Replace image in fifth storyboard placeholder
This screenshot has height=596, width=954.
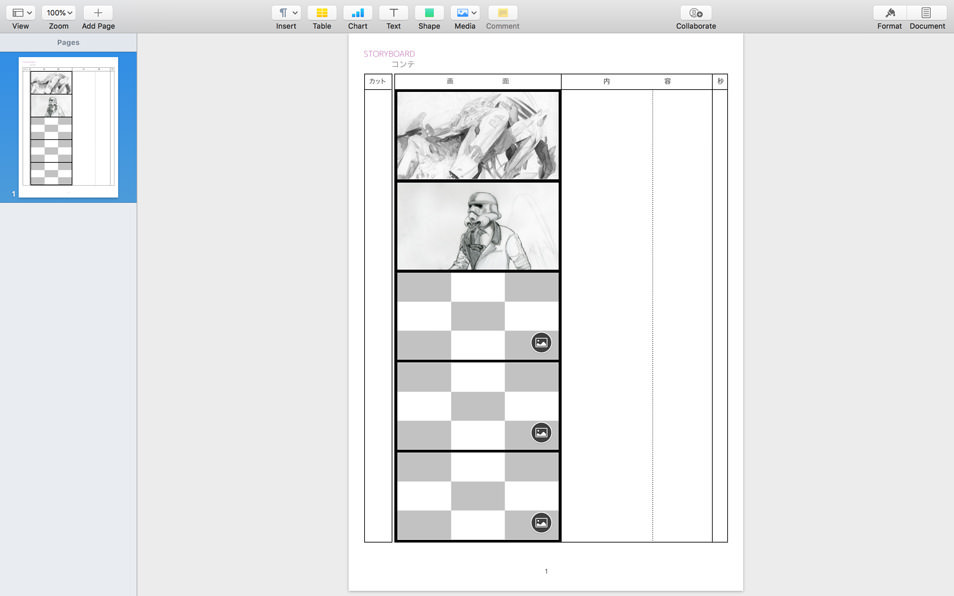[541, 522]
